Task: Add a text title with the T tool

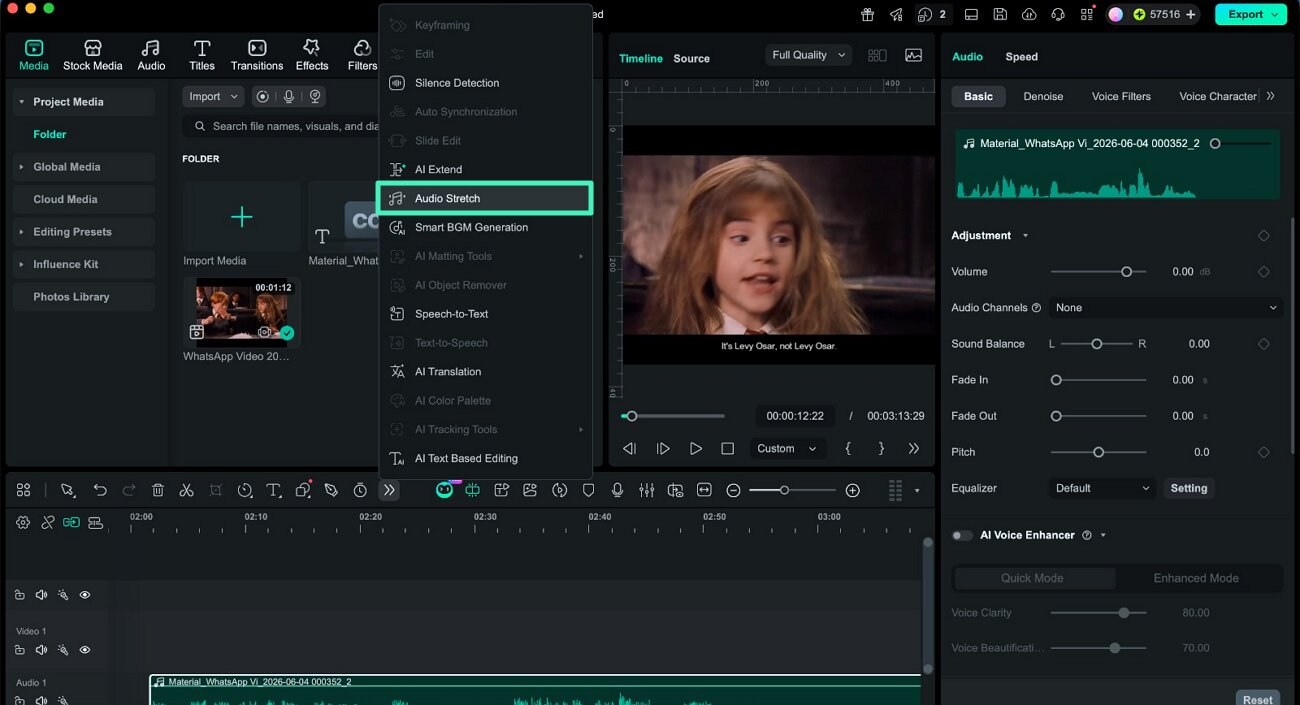Action: tap(273, 490)
